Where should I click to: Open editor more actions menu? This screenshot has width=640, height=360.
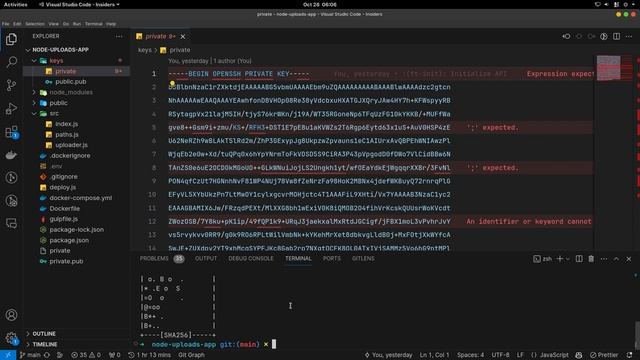(629, 36)
